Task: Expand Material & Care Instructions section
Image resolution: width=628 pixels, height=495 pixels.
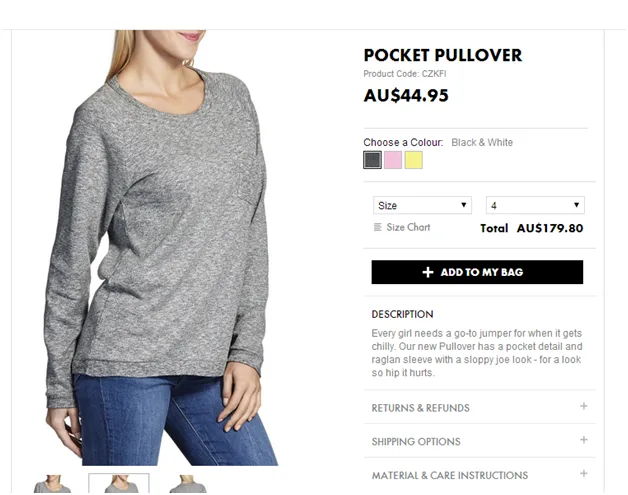Action: tap(479, 475)
